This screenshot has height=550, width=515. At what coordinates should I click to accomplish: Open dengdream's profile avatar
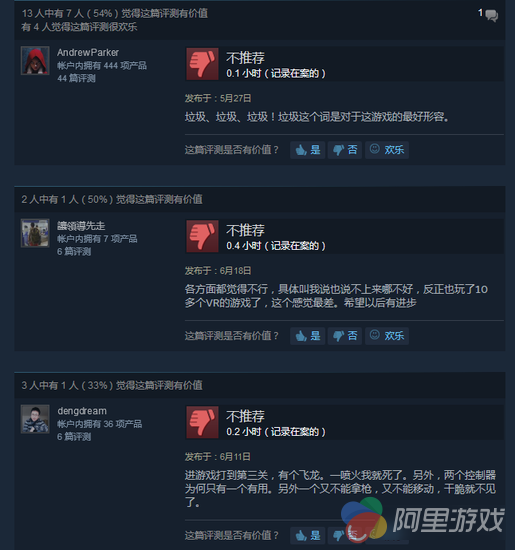[x=35, y=419]
